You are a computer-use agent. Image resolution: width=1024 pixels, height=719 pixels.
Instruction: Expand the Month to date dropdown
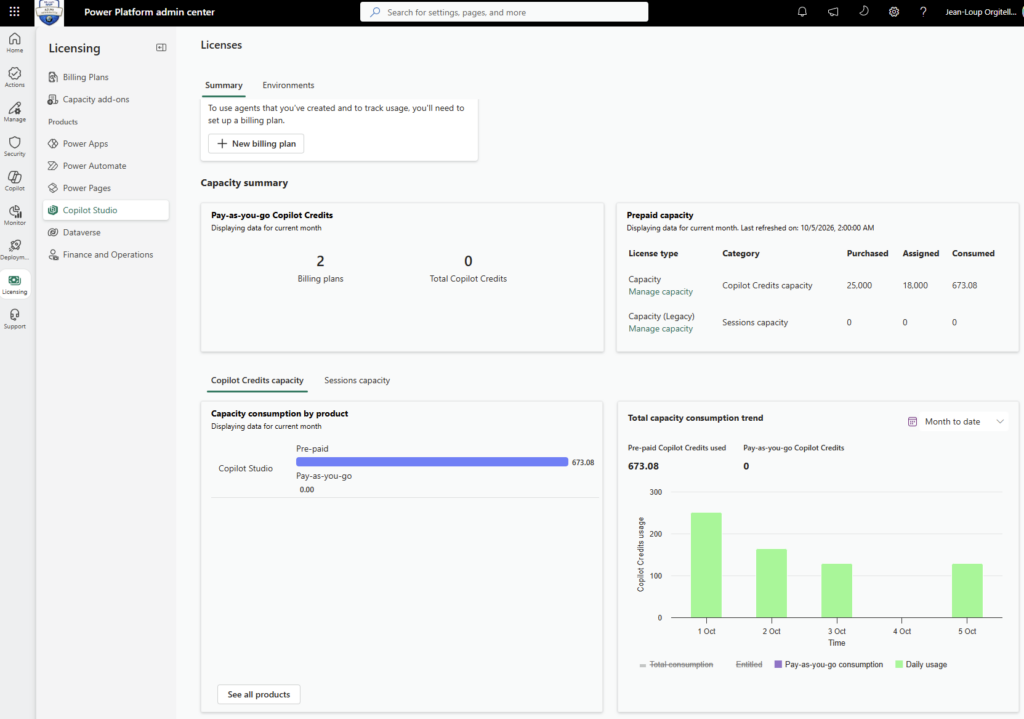(x=957, y=422)
